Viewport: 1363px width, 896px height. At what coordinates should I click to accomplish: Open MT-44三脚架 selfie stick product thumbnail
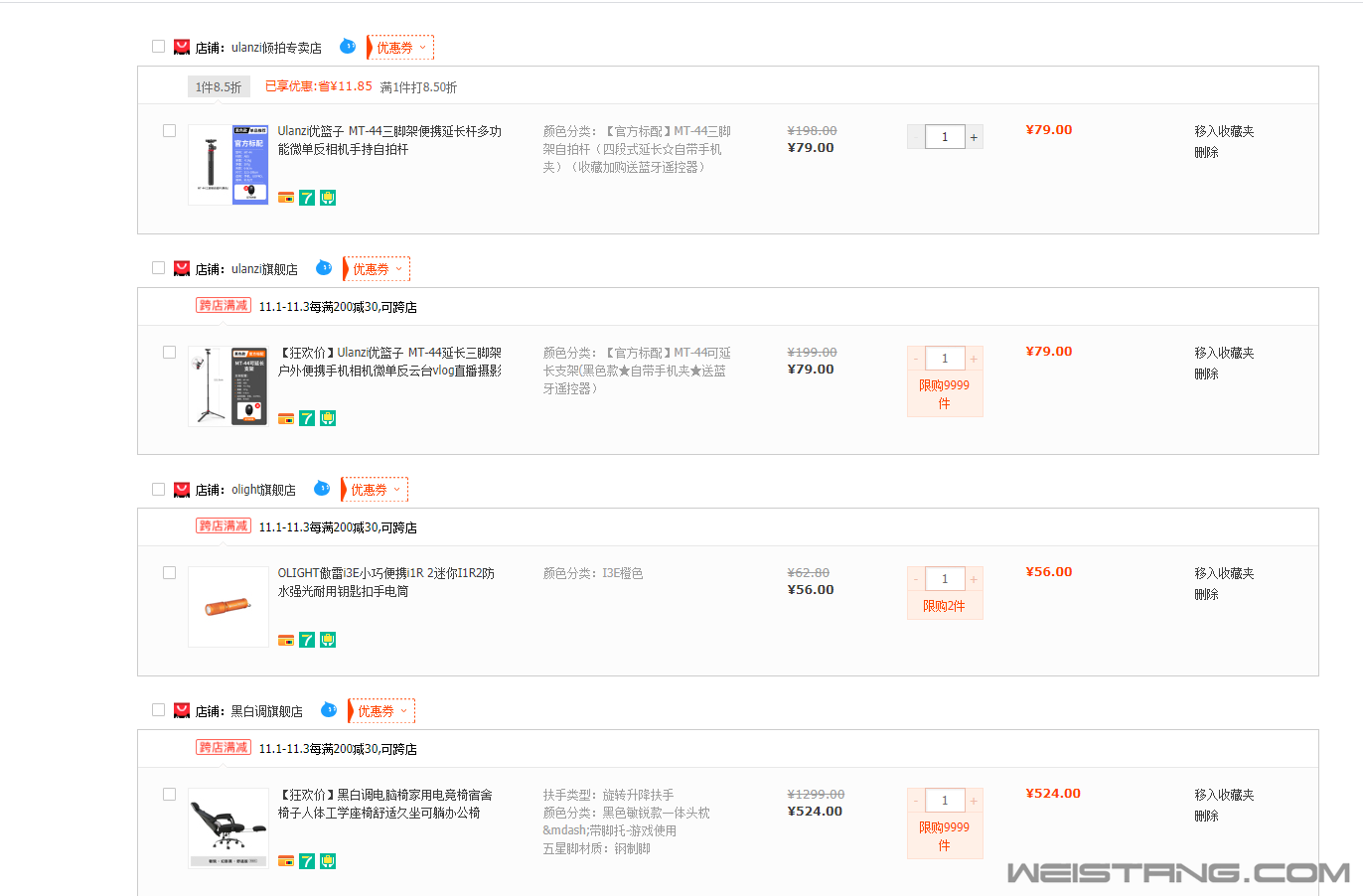click(x=228, y=165)
